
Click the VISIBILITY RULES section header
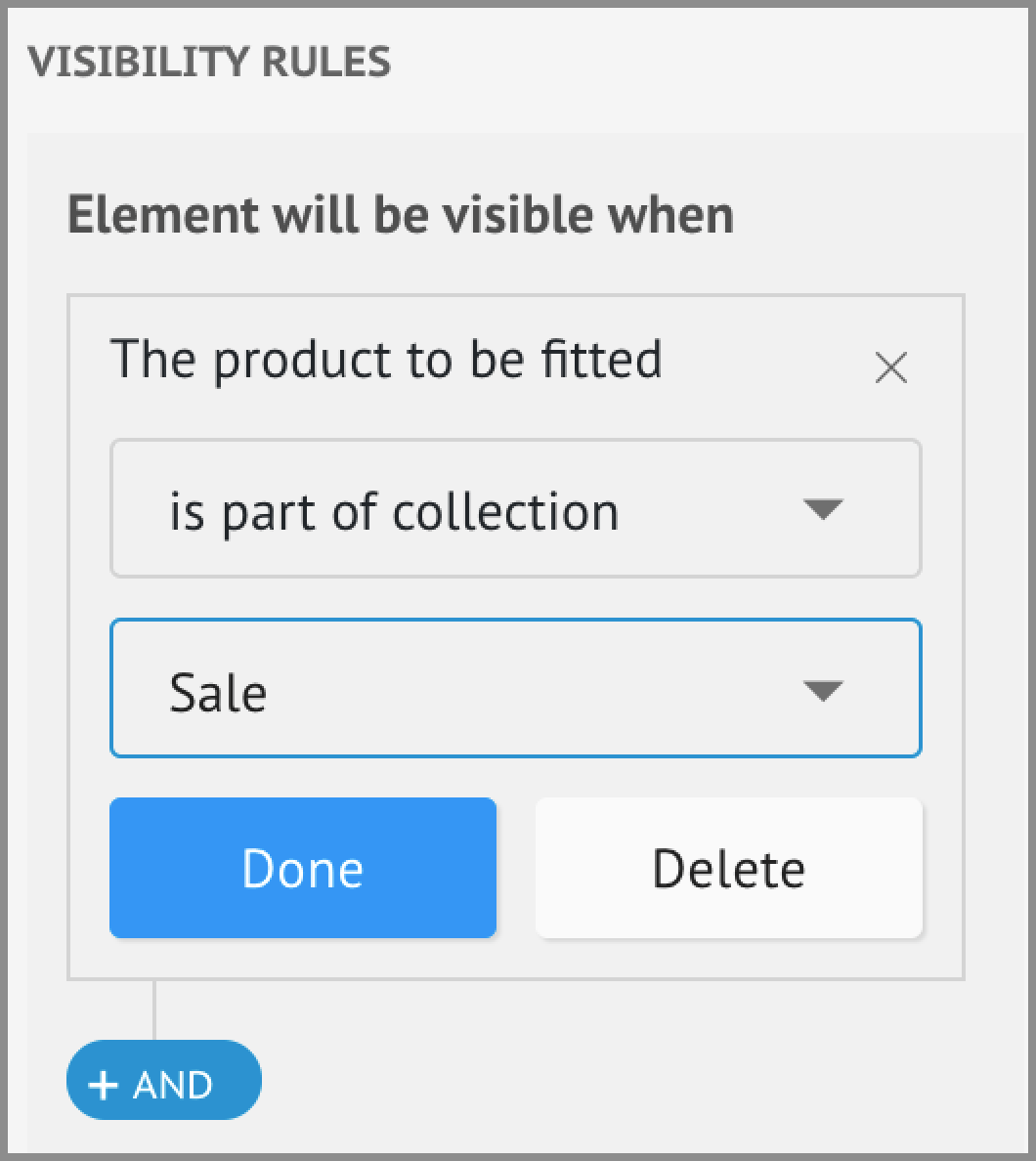click(209, 63)
